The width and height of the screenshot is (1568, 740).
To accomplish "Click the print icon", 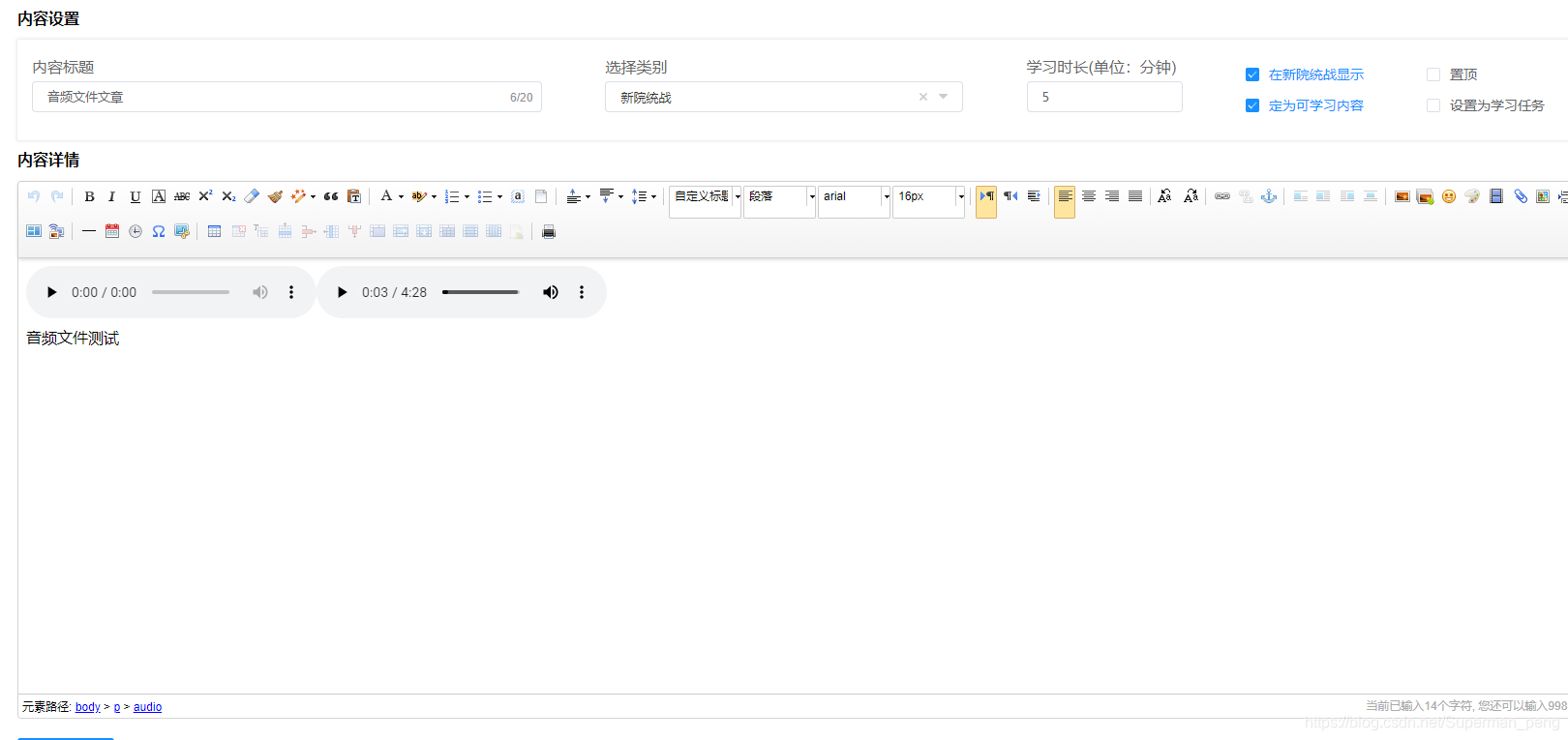I will 549,231.
